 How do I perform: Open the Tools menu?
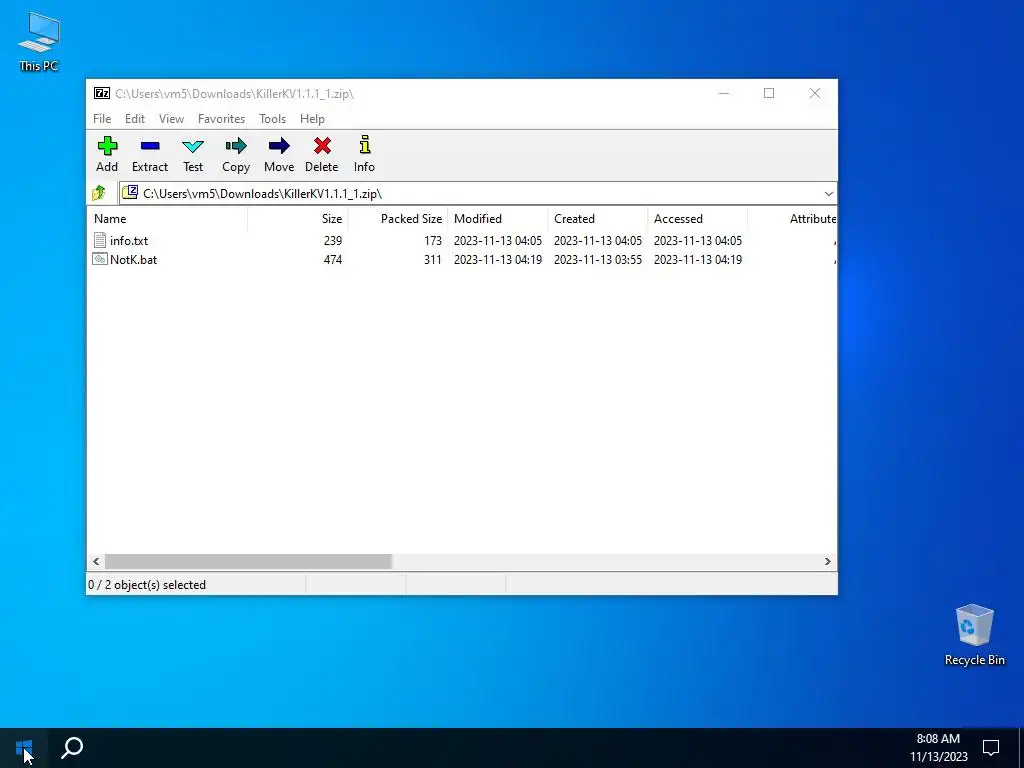pos(272,119)
